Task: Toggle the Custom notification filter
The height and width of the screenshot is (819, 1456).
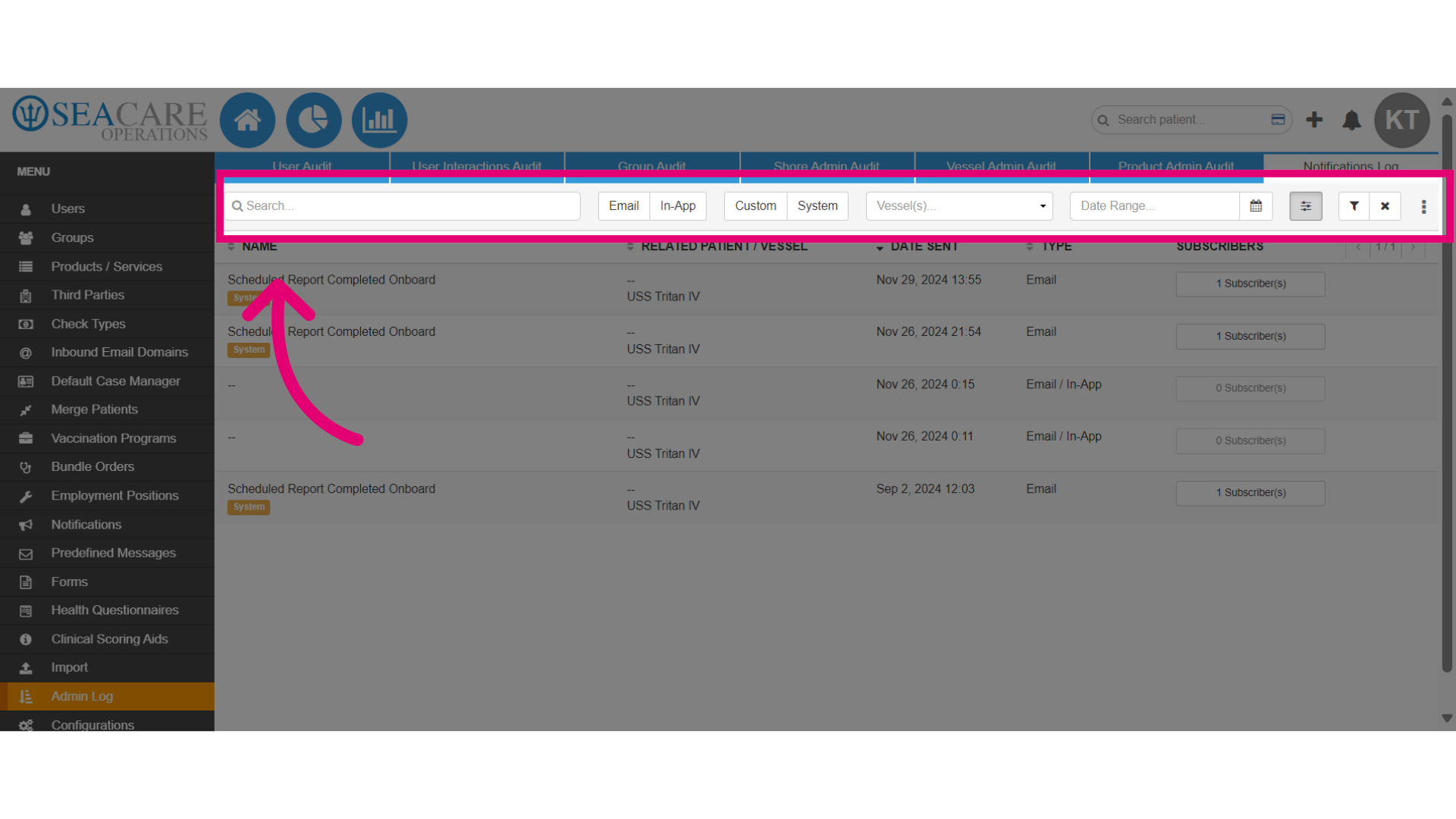Action: click(x=755, y=206)
